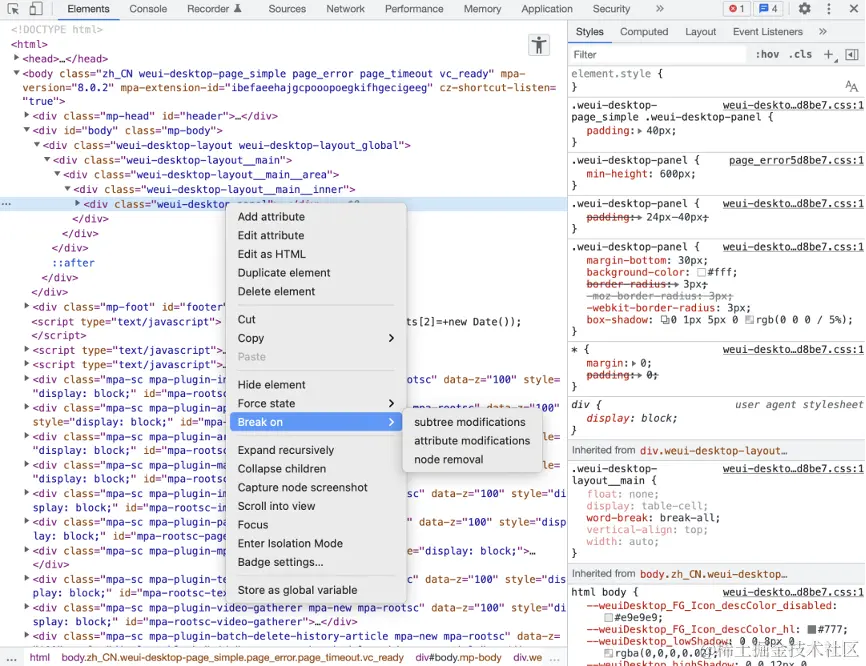This screenshot has width=866, height=666.
Task: Click the box-shadow rgb color swatch
Action: (x=749, y=320)
